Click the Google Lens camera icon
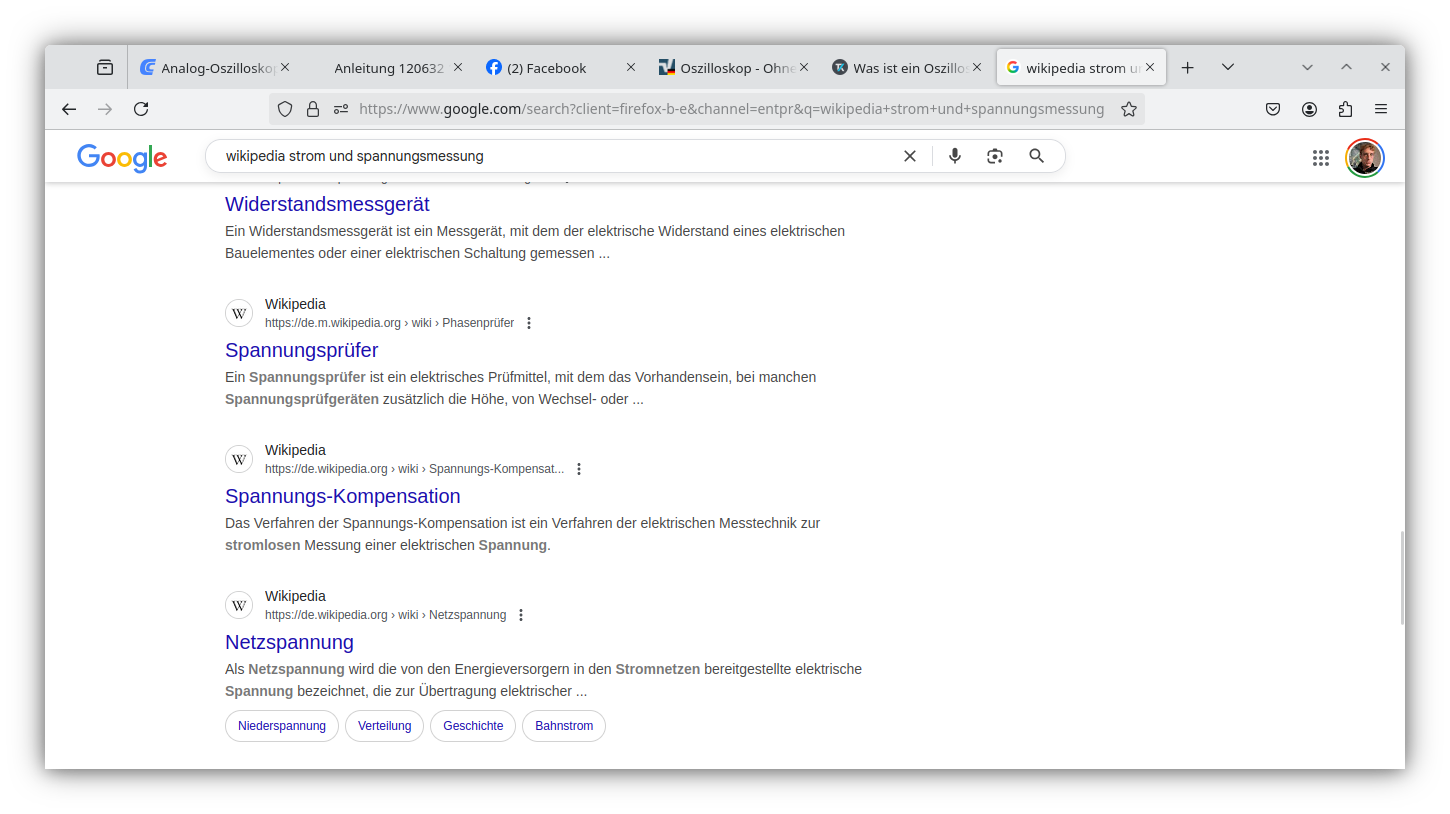 tap(994, 156)
